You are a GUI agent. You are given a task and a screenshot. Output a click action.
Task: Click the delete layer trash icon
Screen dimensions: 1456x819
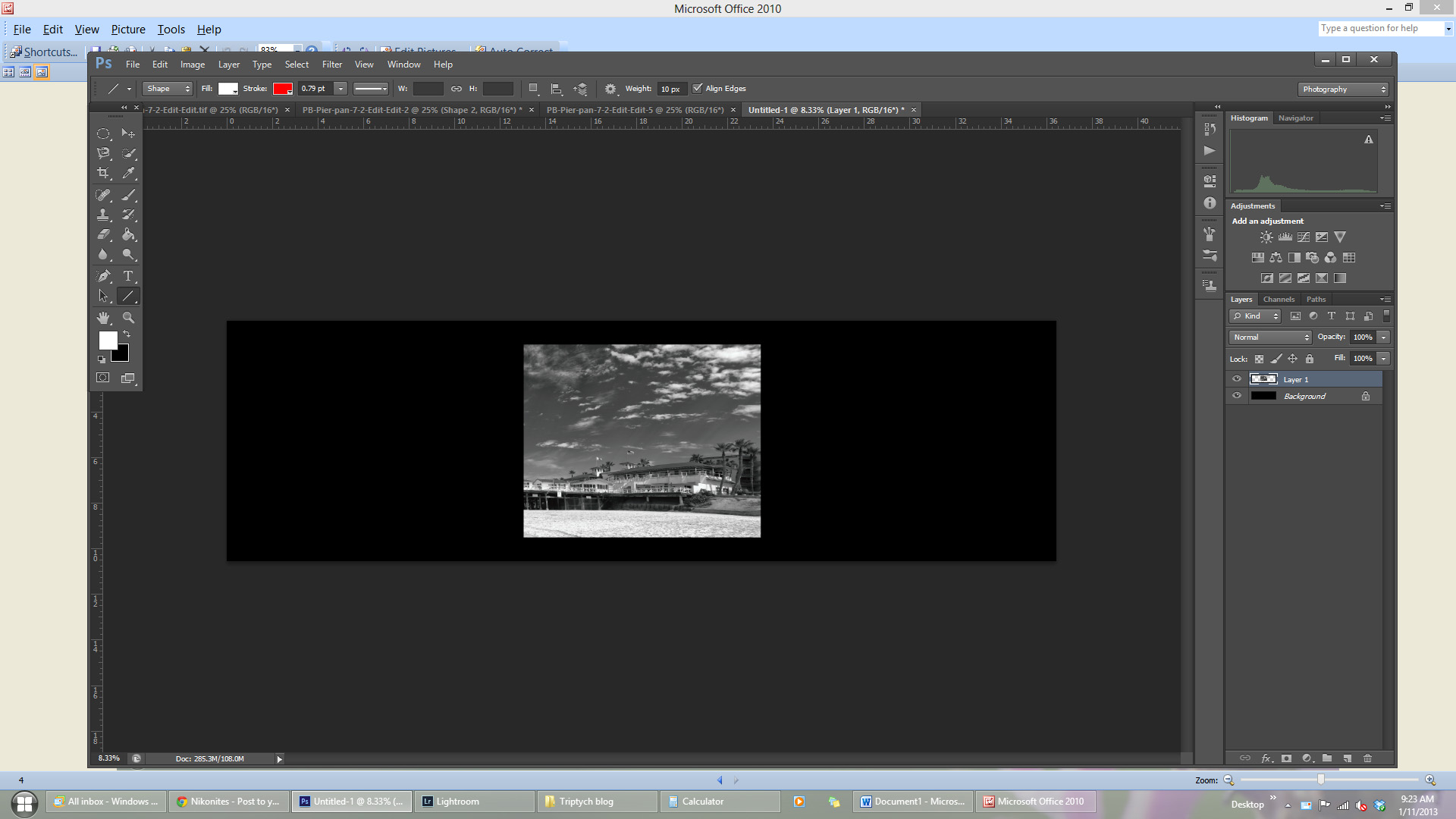pyautogui.click(x=1368, y=758)
